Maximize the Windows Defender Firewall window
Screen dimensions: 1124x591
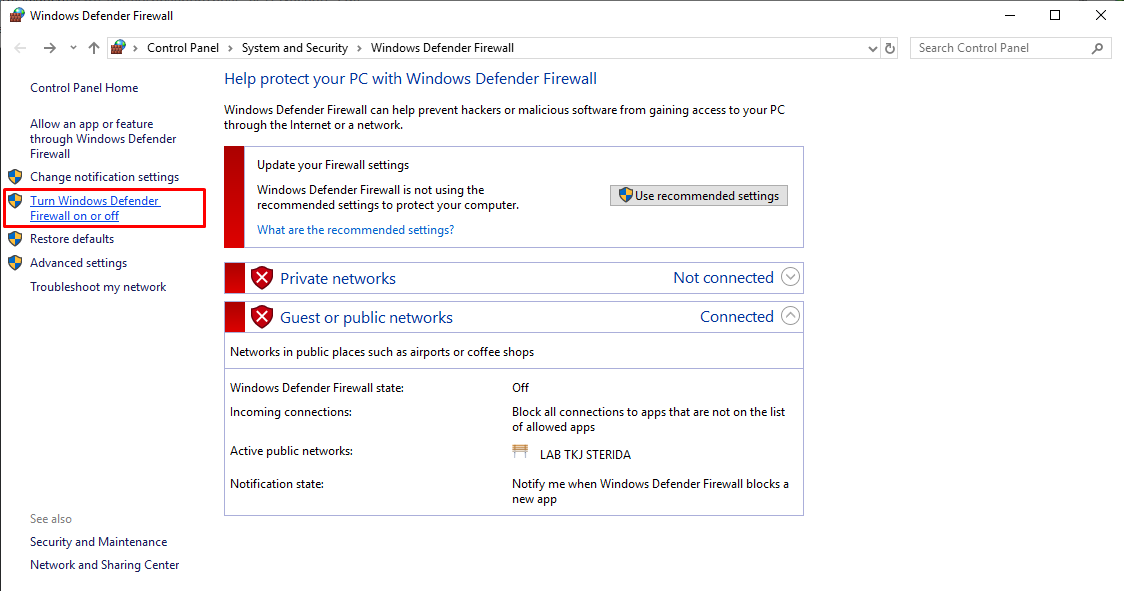tap(1055, 15)
